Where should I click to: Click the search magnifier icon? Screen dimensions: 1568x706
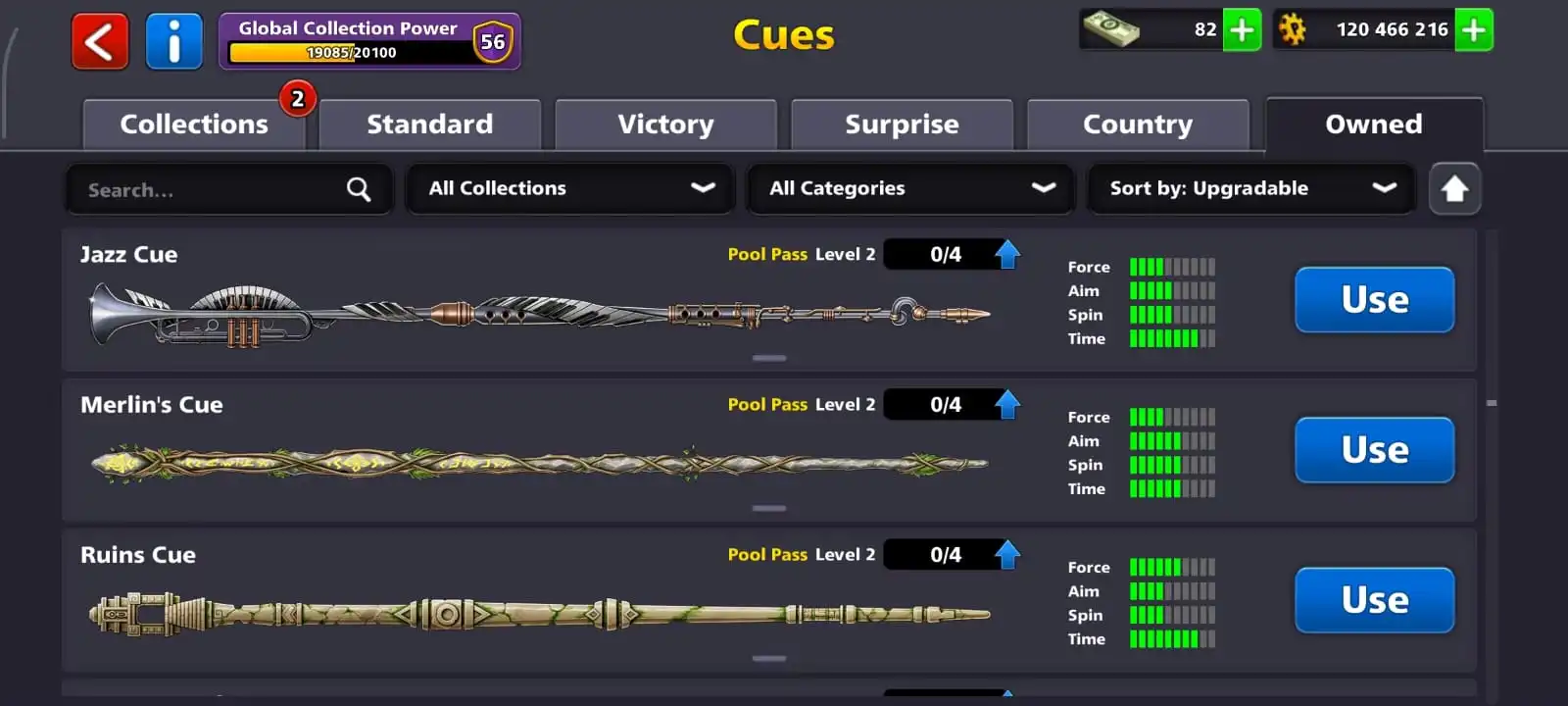pos(359,189)
